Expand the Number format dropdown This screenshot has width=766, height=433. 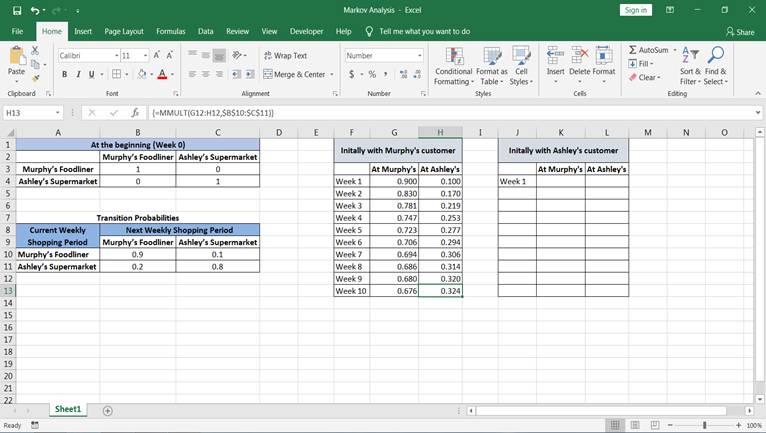pos(420,56)
